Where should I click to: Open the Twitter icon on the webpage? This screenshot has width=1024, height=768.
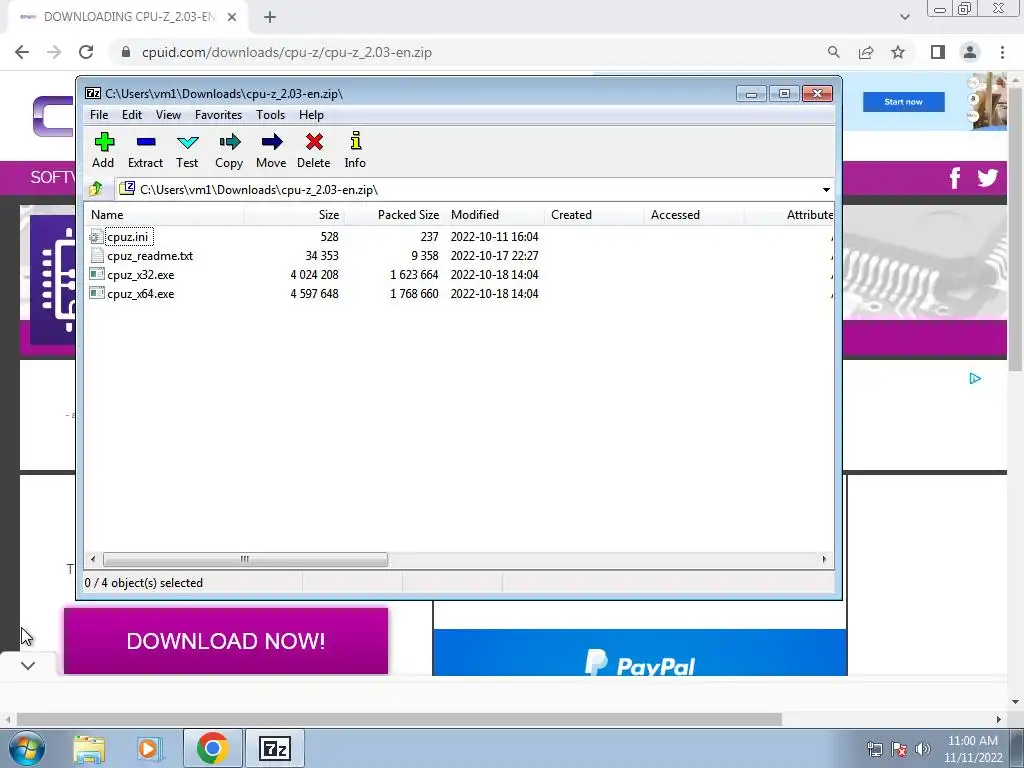(x=987, y=178)
